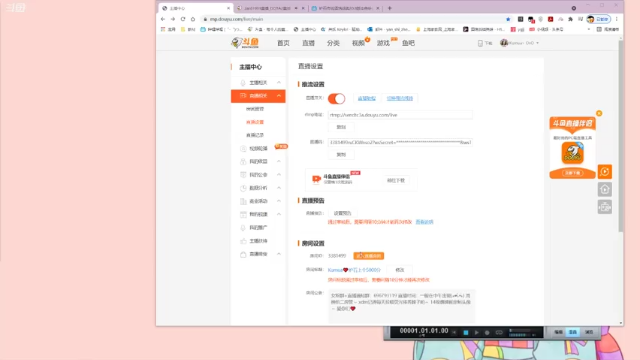This screenshot has height=360, width=640.
Task: Click first blue link beside live toggle
Action: point(367,98)
